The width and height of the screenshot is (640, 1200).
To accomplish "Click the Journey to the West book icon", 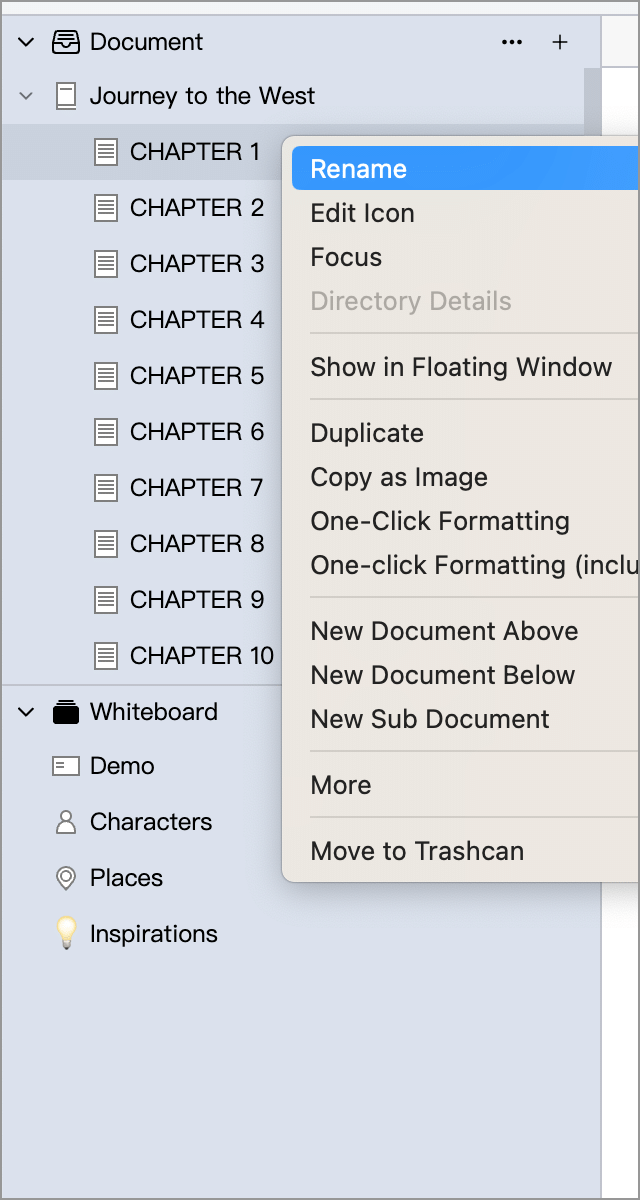I will [x=66, y=96].
